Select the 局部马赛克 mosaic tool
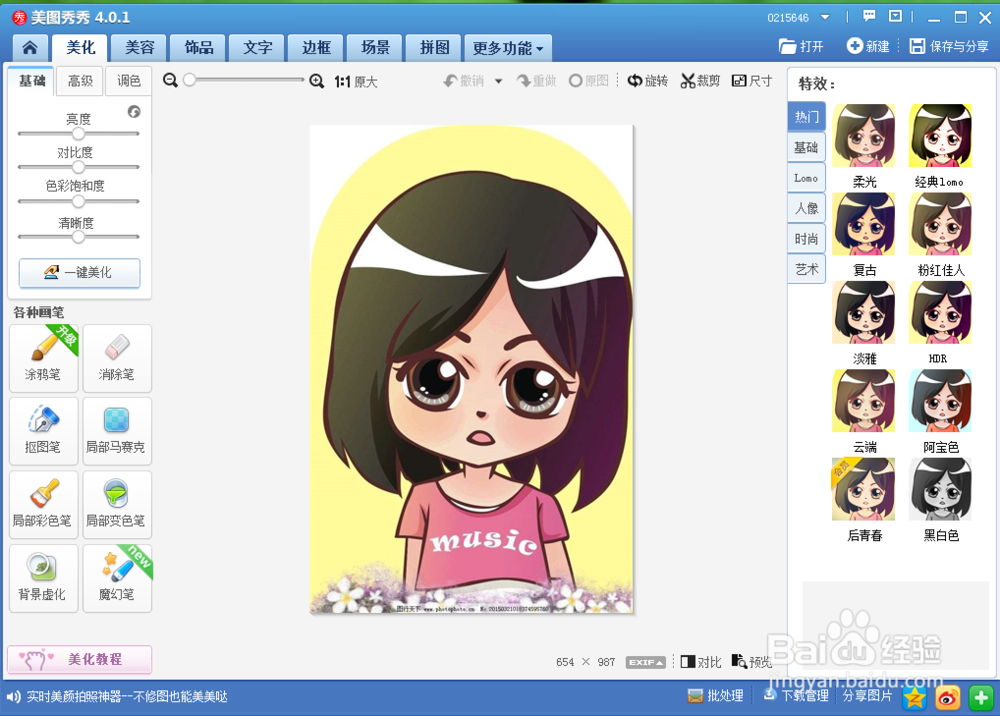 point(117,431)
